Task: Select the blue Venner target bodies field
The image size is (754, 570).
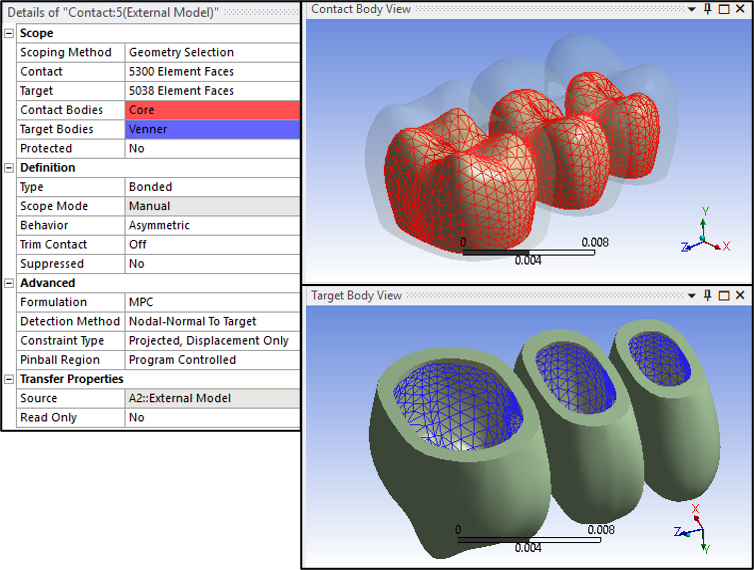Action: coord(212,129)
